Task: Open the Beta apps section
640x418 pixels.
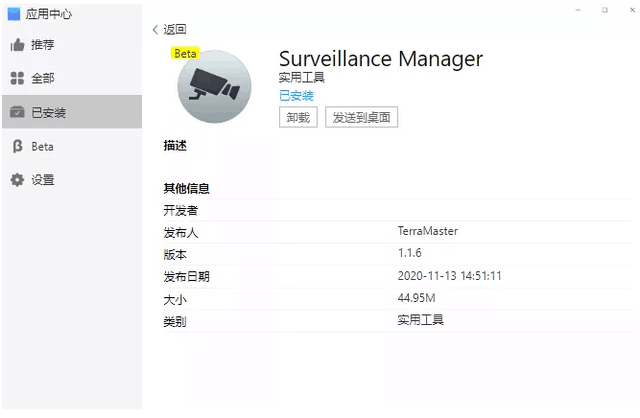Action: 42,146
